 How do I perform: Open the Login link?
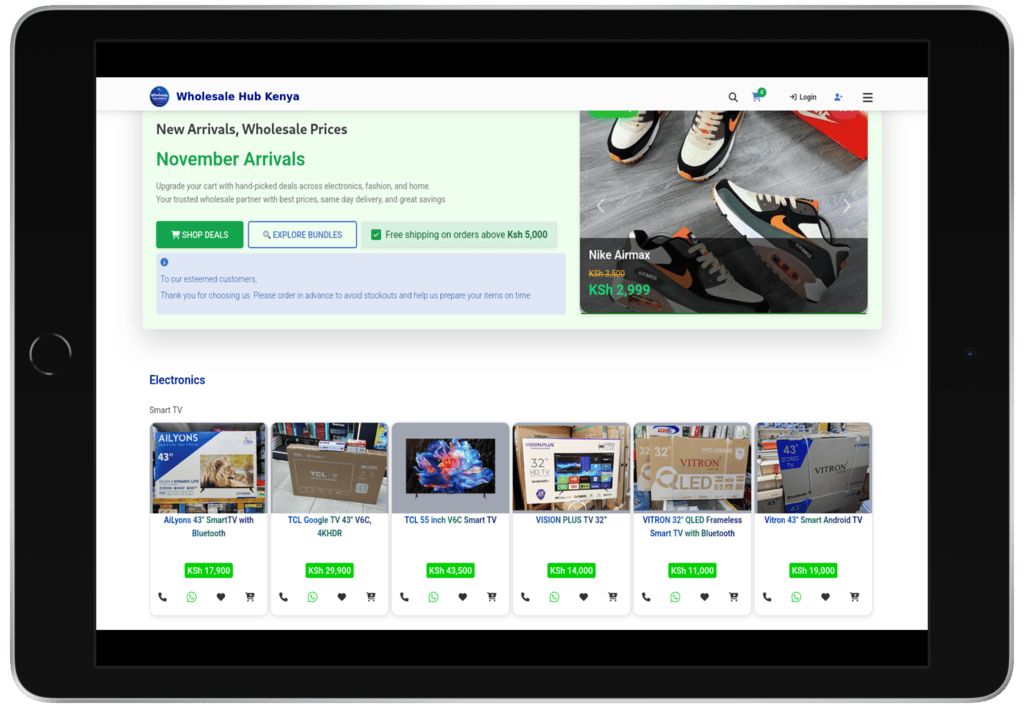coord(802,97)
